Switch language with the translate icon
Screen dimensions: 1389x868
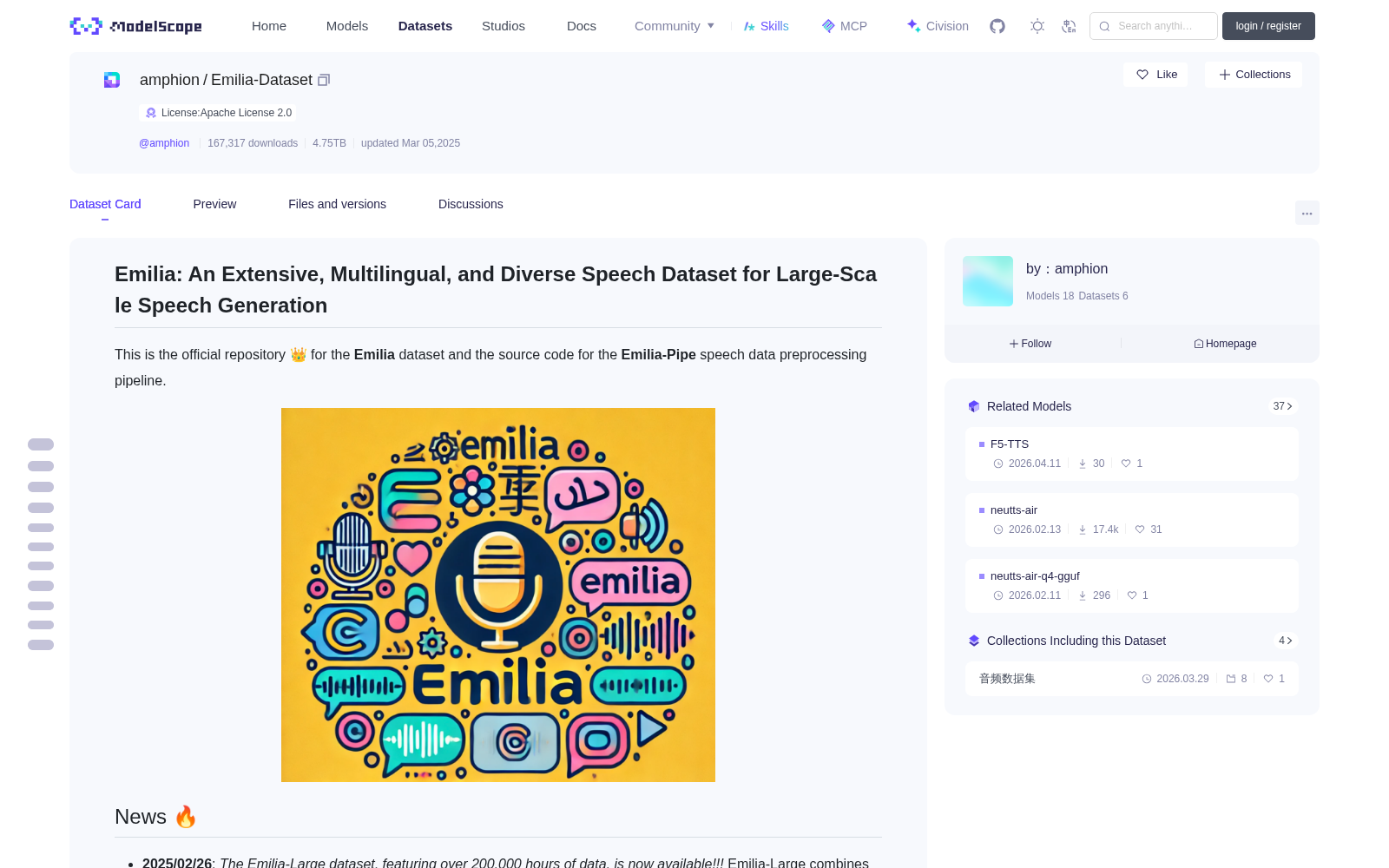coord(1070,26)
